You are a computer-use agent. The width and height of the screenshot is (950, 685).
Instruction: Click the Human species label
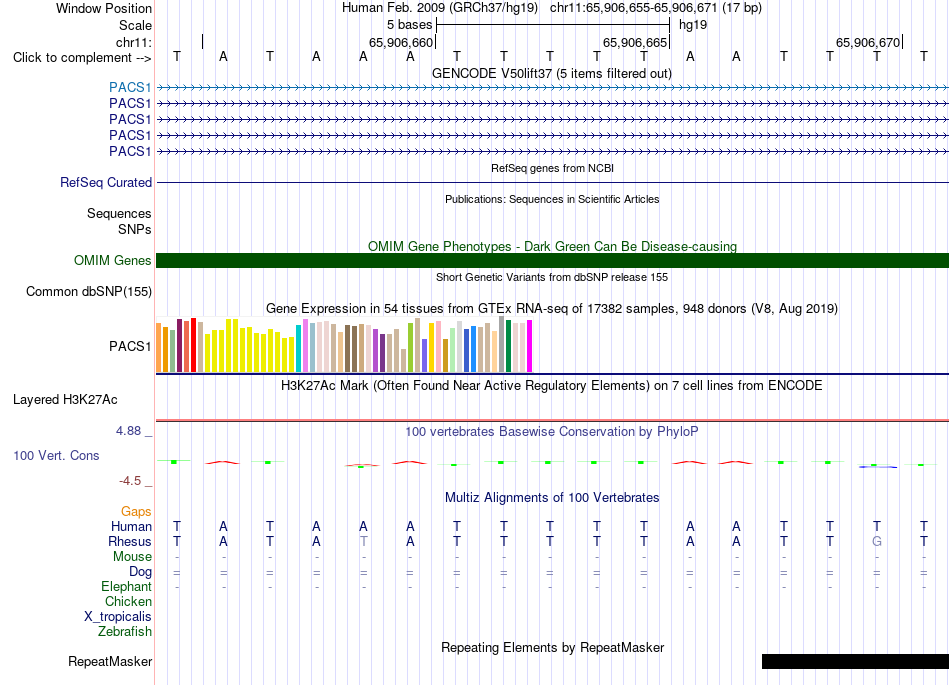click(x=131, y=526)
